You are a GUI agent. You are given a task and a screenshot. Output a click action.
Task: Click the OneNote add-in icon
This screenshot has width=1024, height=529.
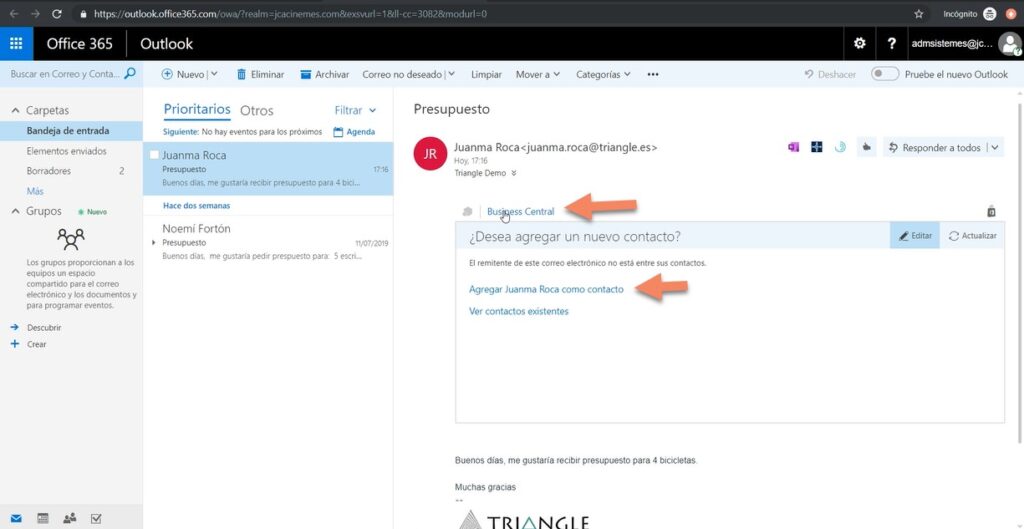(x=793, y=147)
